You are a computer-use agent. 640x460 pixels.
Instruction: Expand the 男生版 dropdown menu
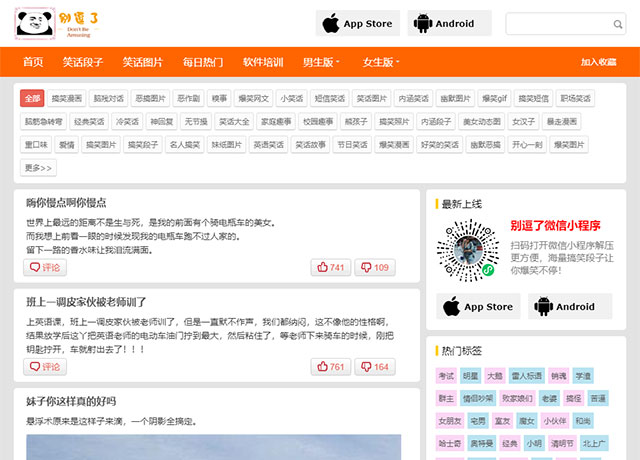(321, 62)
